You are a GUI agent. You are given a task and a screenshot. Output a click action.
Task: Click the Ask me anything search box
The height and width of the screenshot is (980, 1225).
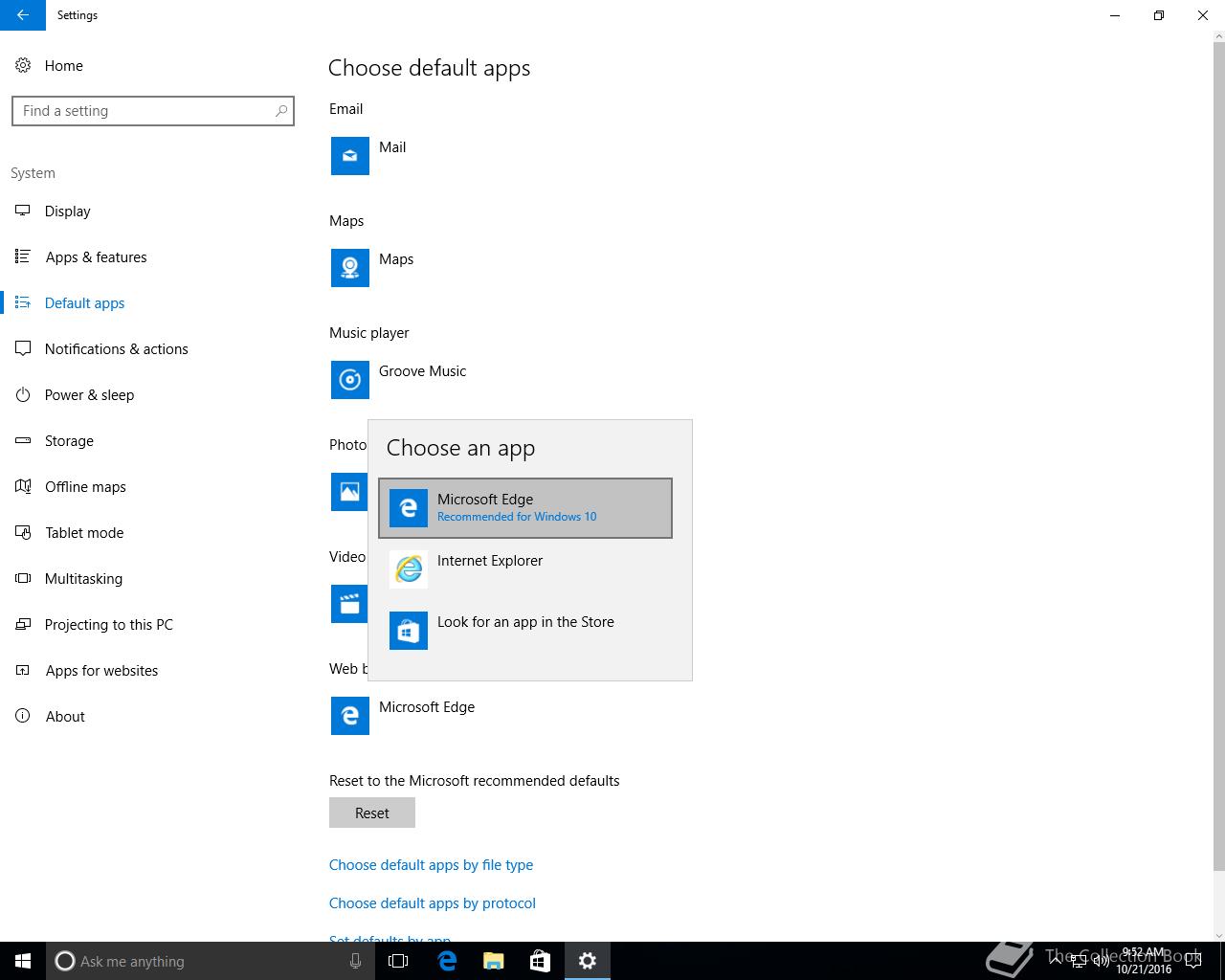click(x=209, y=961)
